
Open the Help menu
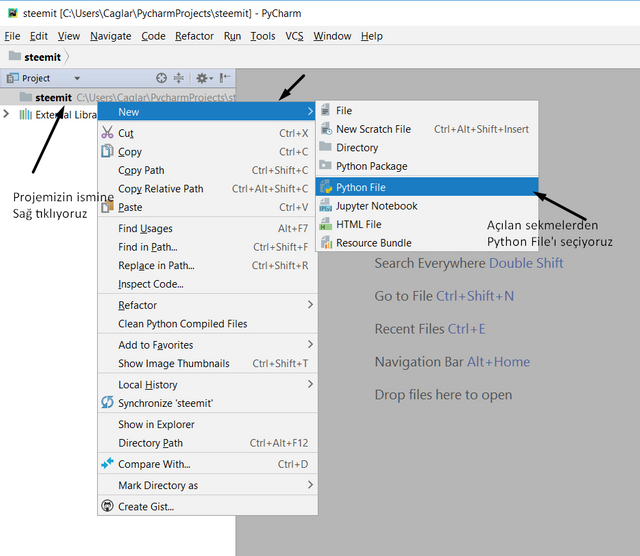click(x=371, y=36)
